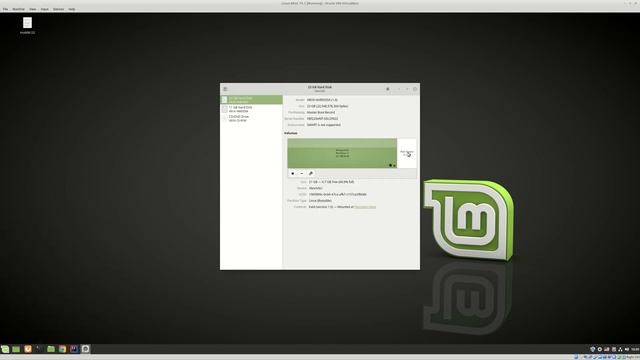
Task: Select the 23 GB Hard Disk entry
Action: tap(251, 100)
